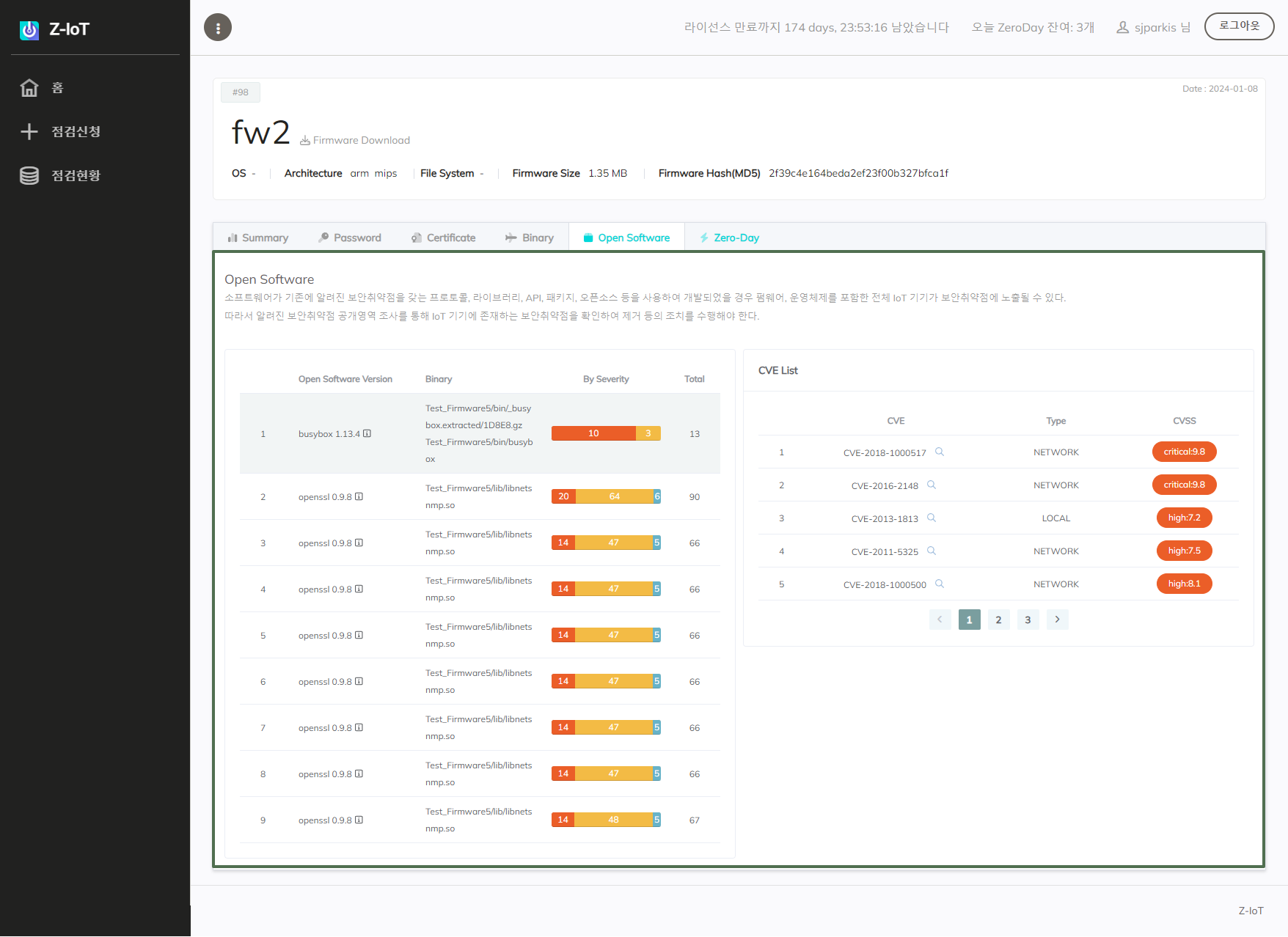Open the home icon in sidebar
Viewport: 1288px width, 937px height.
click(x=29, y=88)
